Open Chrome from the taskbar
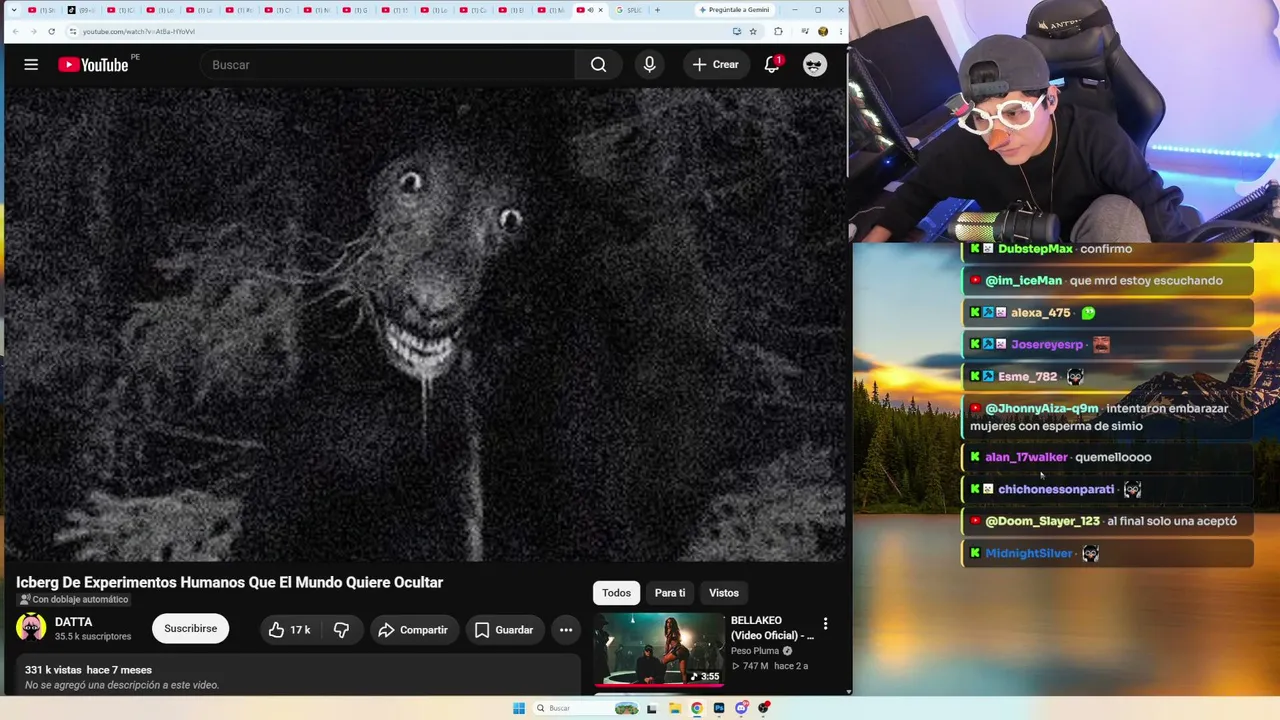The height and width of the screenshot is (720, 1280). (x=697, y=708)
